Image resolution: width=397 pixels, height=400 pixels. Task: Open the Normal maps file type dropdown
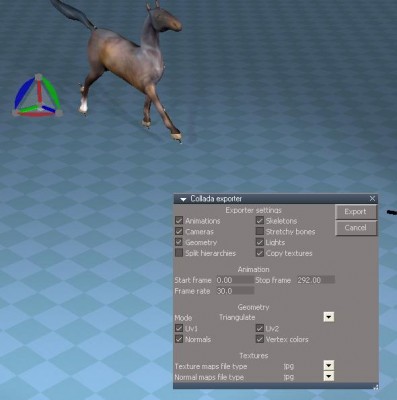[x=329, y=377]
